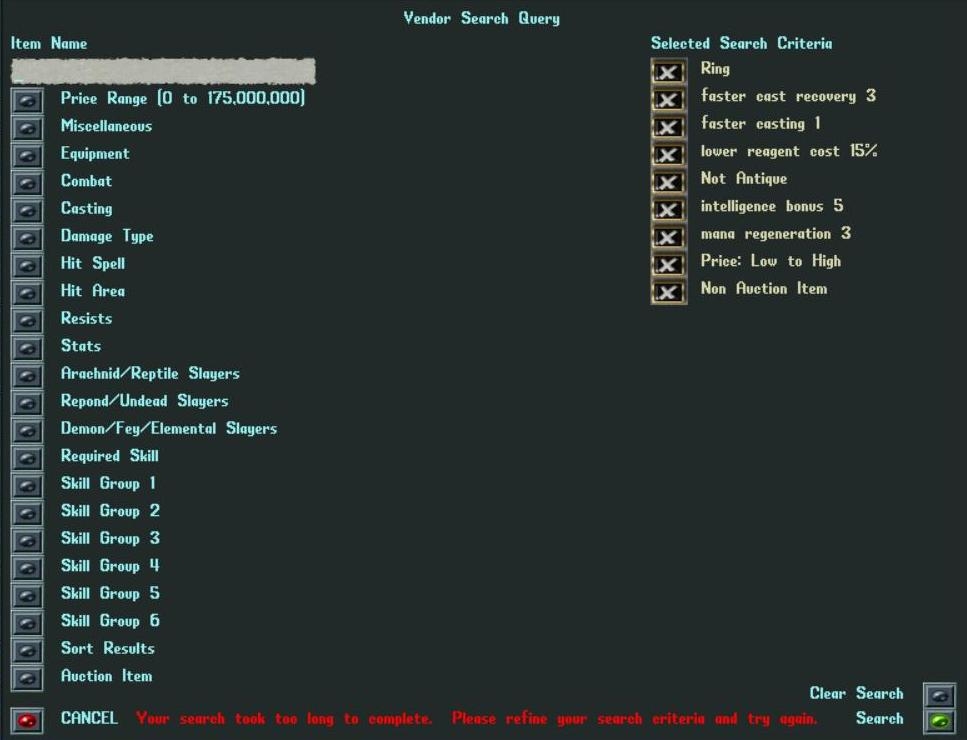Click the gem button beside Skill Group 6
Screen dimensions: 967x740
click(27, 623)
